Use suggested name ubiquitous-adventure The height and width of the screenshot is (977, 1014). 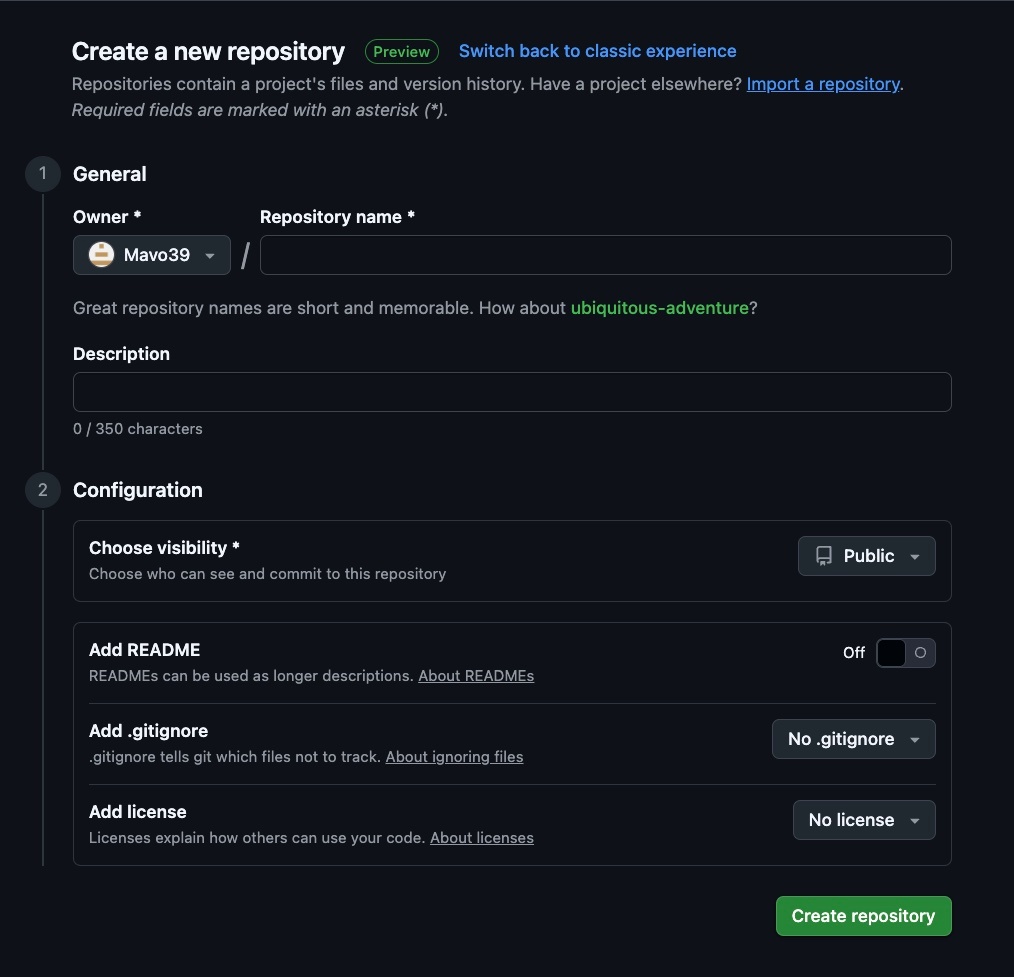tap(659, 308)
